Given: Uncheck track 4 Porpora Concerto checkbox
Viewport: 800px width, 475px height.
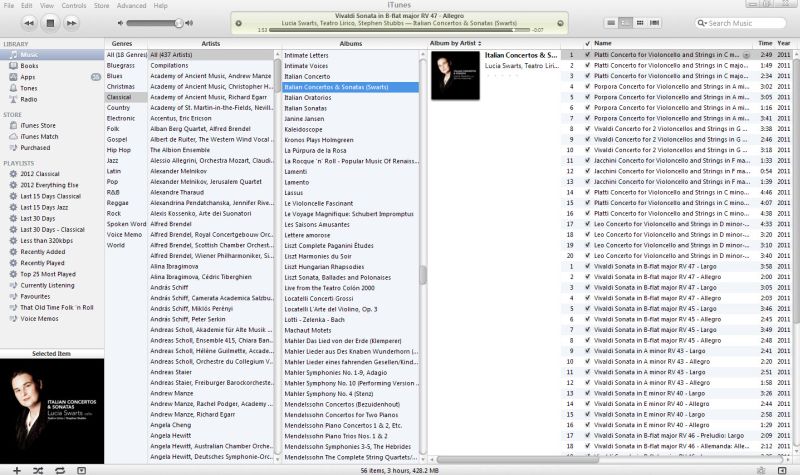Looking at the screenshot, I should coord(587,87).
